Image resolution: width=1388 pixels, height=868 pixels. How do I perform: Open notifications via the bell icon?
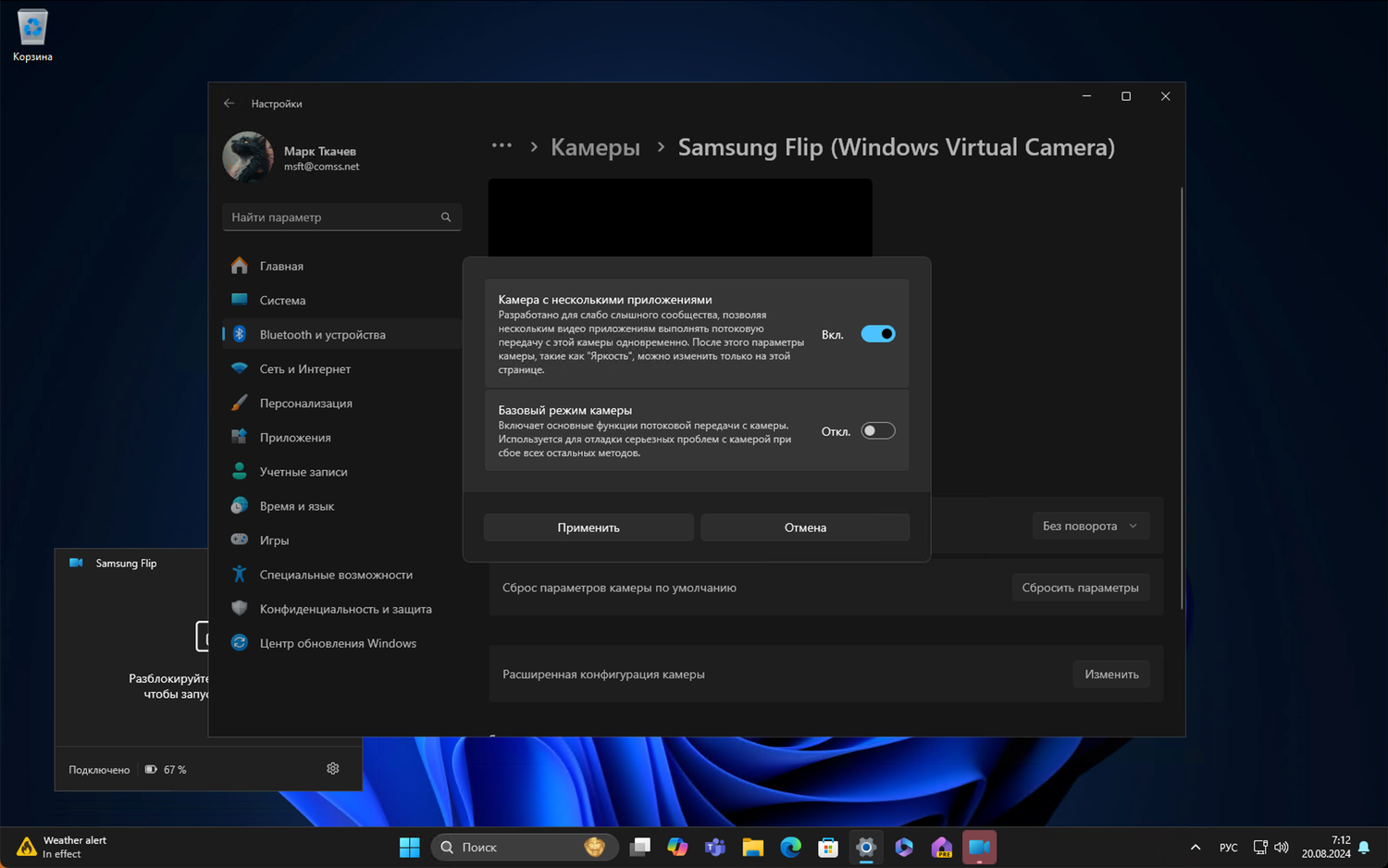1364,847
